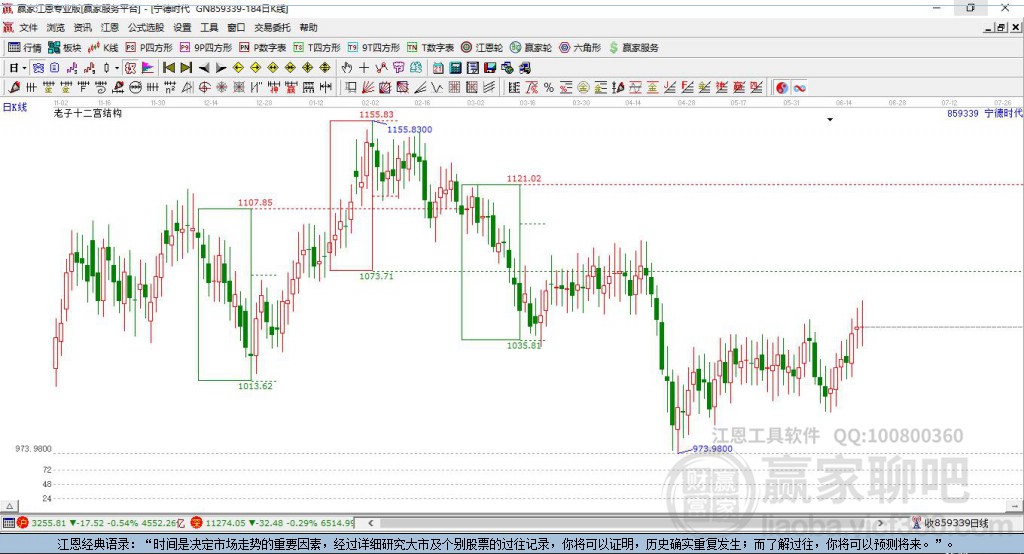Open the 赢家轮 wheel tool
The width and height of the screenshot is (1024, 554).
[x=531, y=48]
